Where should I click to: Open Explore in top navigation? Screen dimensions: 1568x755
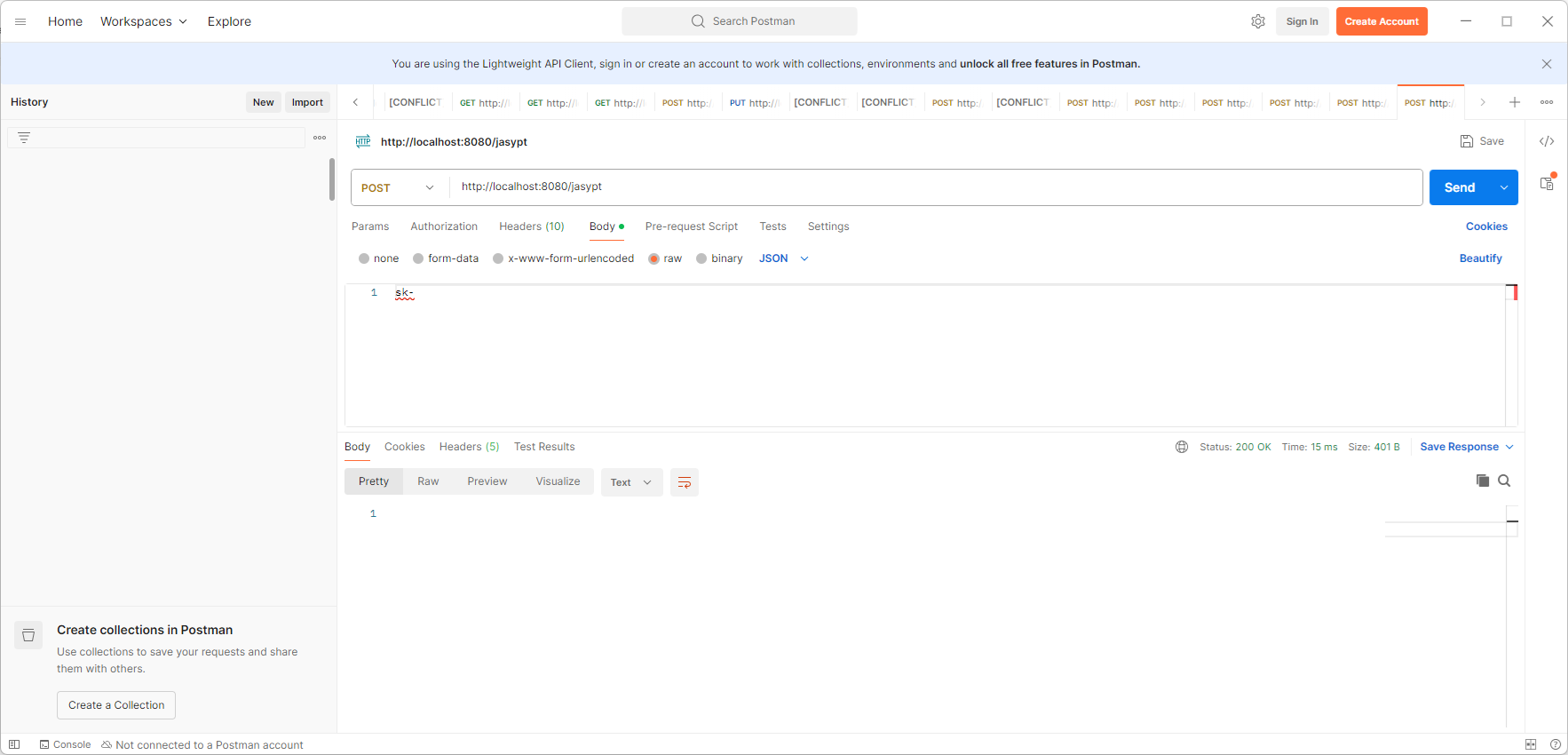point(229,21)
